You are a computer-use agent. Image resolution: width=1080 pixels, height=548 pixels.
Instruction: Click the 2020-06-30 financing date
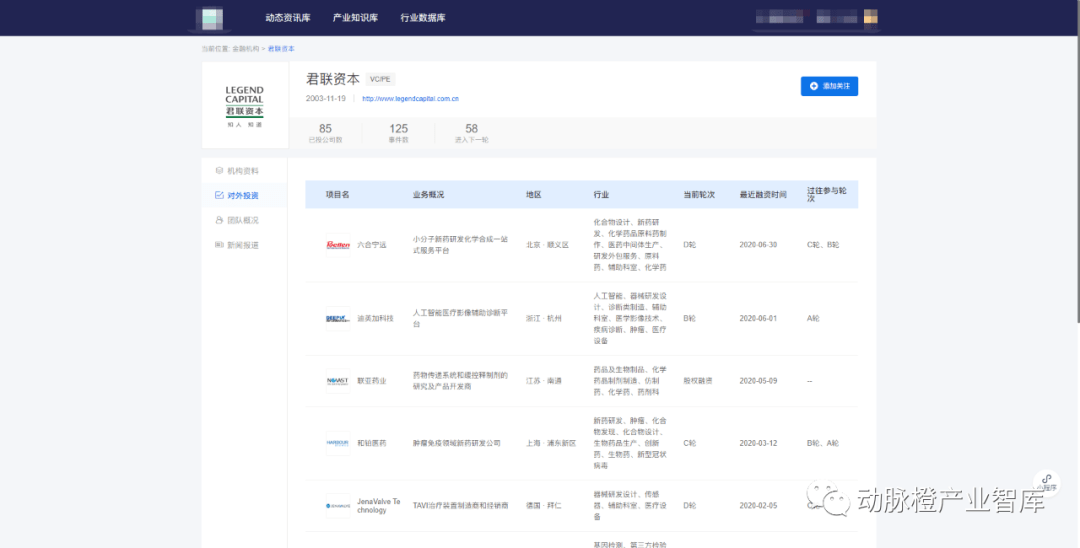point(758,245)
